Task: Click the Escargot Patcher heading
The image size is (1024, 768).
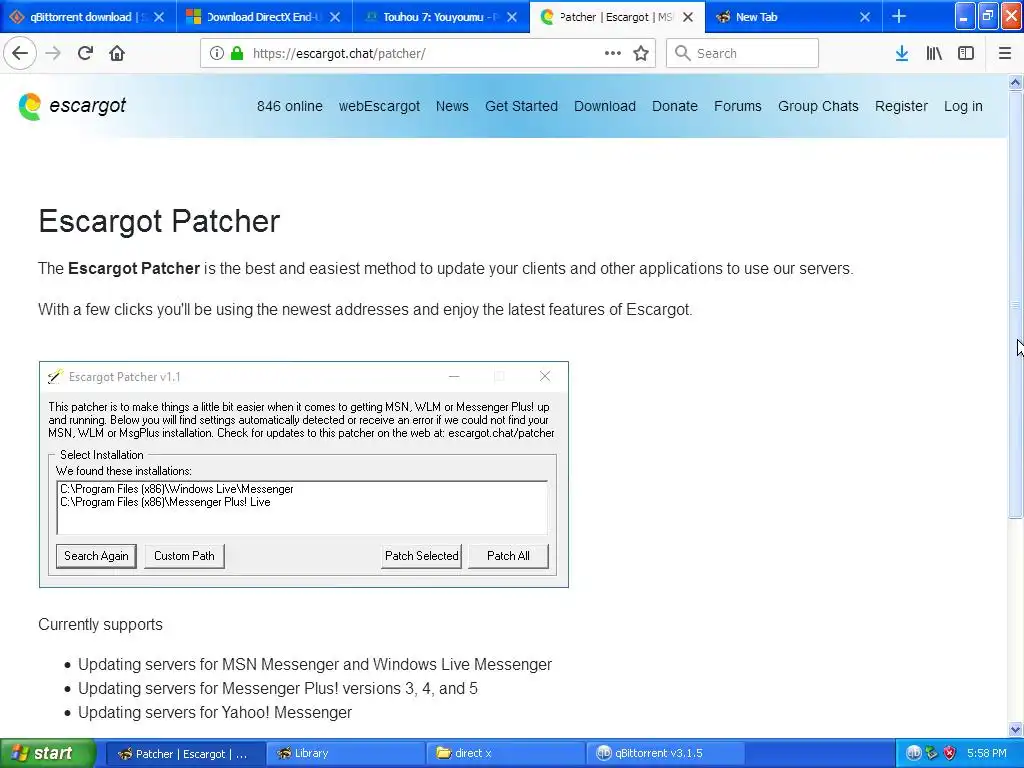Action: (x=159, y=221)
